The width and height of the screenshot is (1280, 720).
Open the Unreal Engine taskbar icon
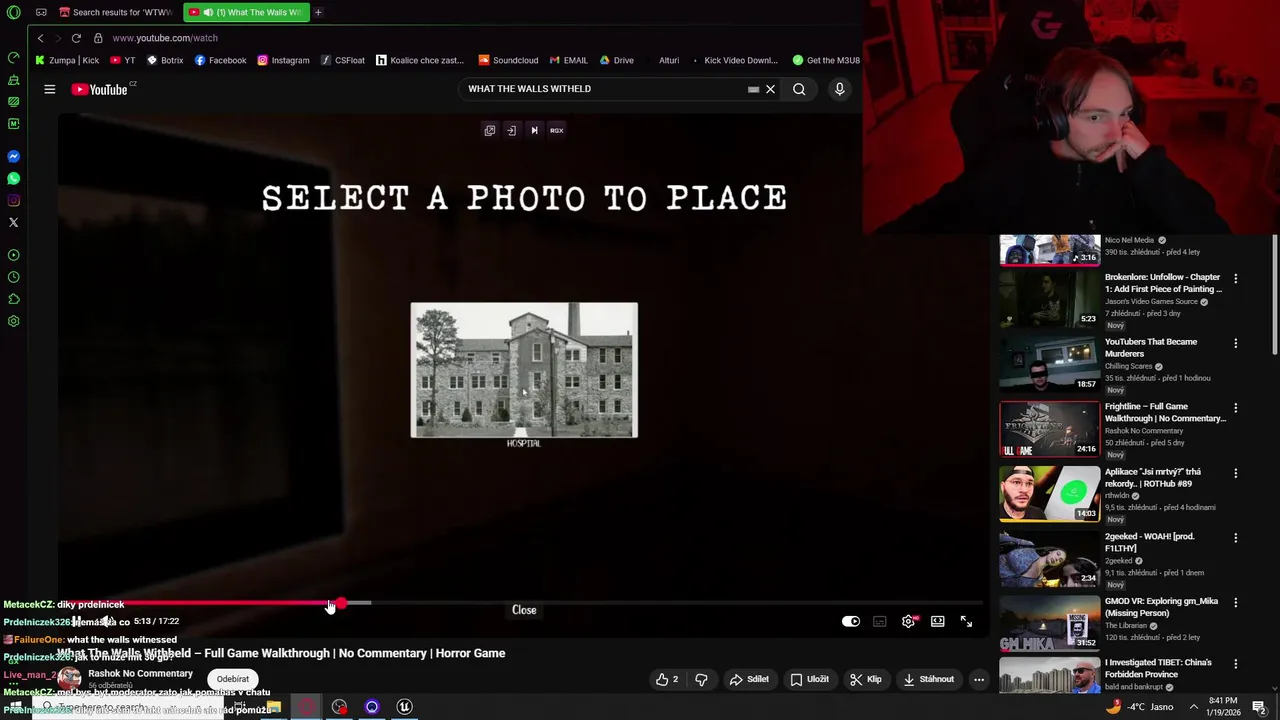pyautogui.click(x=404, y=707)
